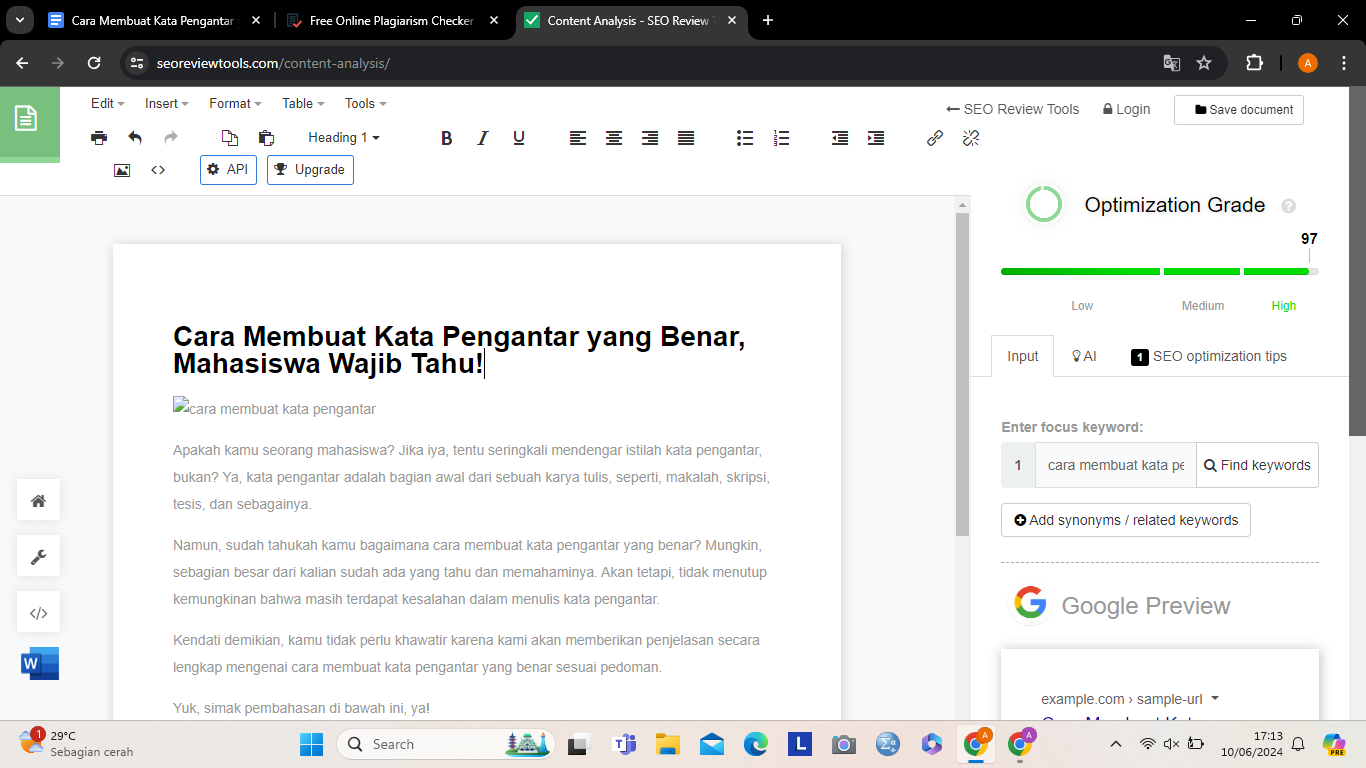Viewport: 1366px width, 768px height.
Task: Toggle underline formatting
Action: click(x=518, y=138)
